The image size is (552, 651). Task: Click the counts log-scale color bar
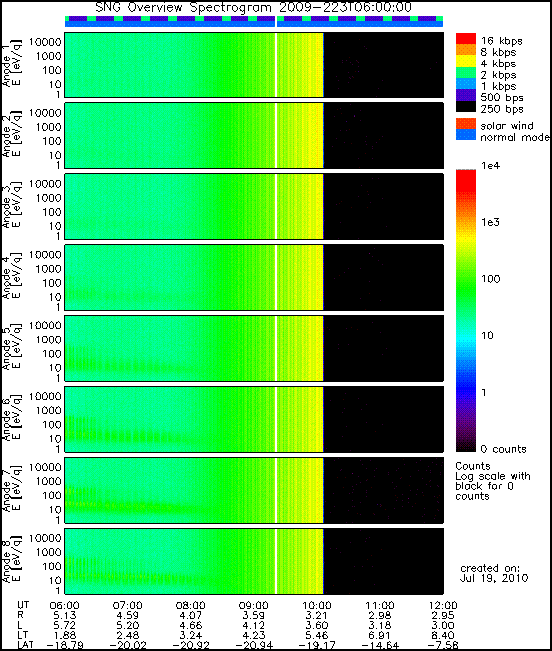(x=466, y=311)
